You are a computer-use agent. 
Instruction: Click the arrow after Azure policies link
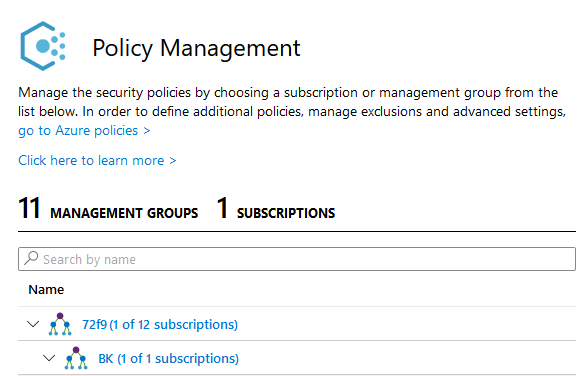147,131
